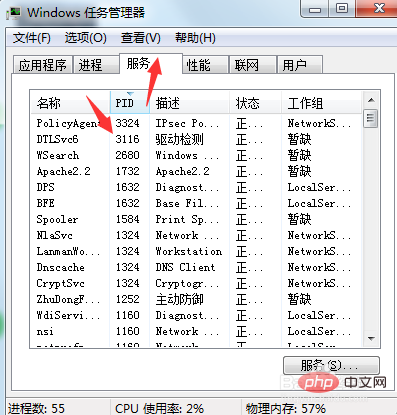397x415 pixels.
Task: Select the DTLSvc6 service row
Action: [x=195, y=139]
